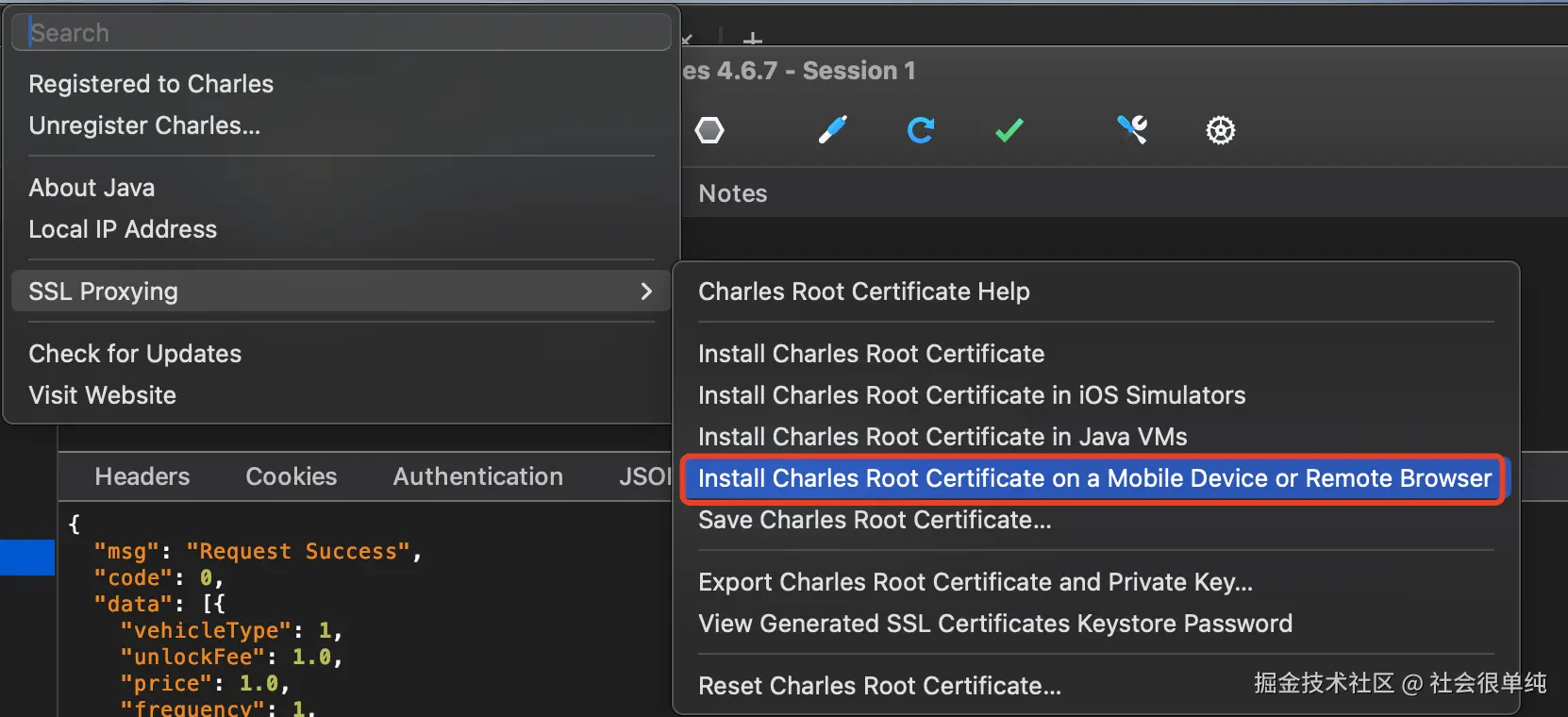Click the green Validate checkmark icon
Screen dimensions: 1568x717
coord(1009,130)
